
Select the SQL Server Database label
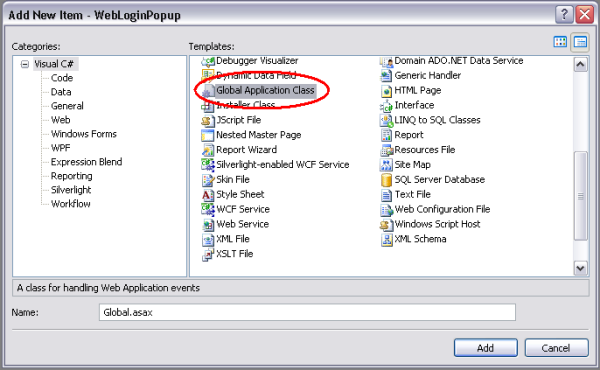440,179
